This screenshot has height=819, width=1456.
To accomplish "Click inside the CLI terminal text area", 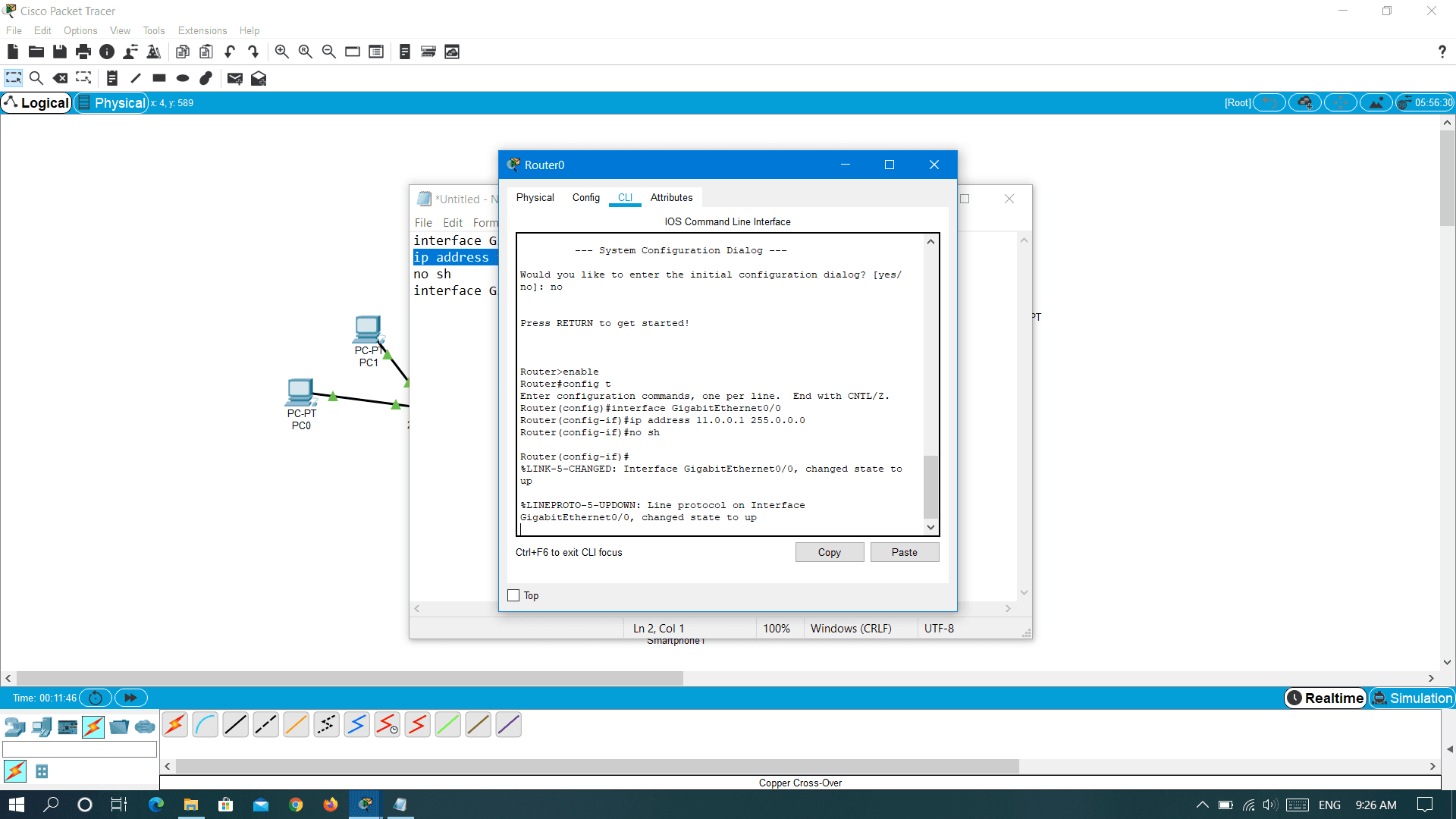I will pos(720,384).
